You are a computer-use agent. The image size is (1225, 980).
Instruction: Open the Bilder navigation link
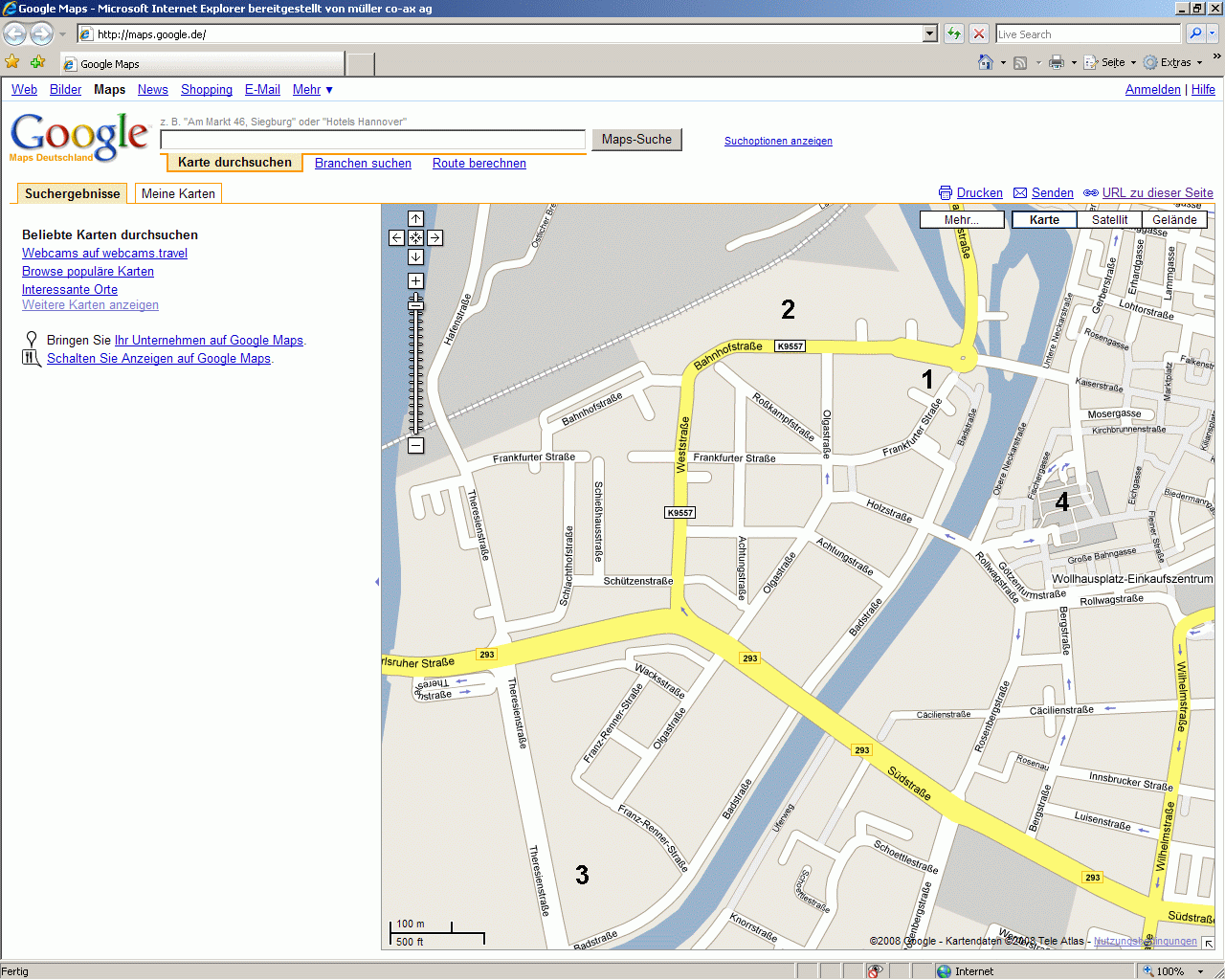pyautogui.click(x=65, y=89)
